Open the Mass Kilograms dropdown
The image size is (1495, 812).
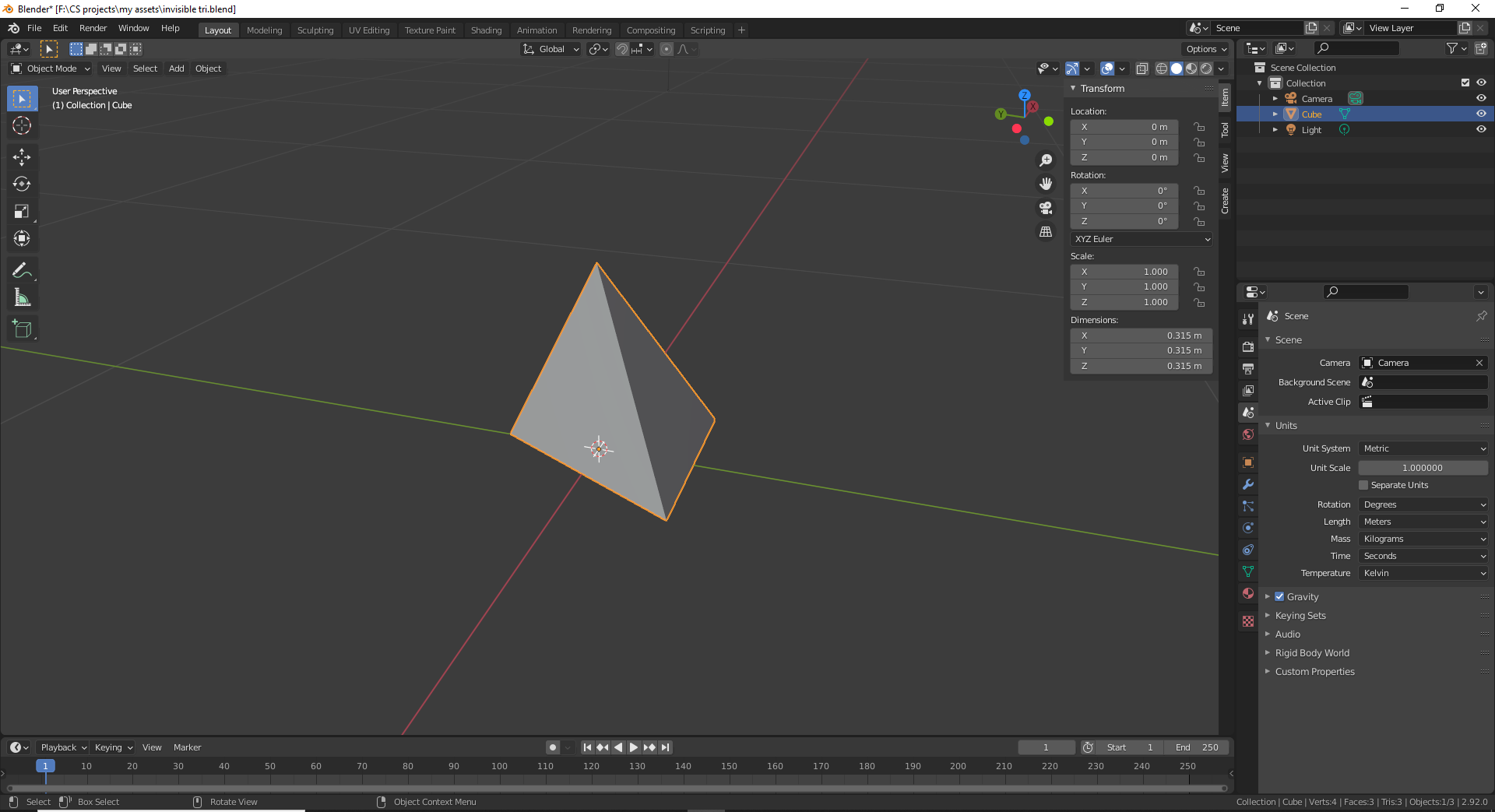coord(1423,539)
